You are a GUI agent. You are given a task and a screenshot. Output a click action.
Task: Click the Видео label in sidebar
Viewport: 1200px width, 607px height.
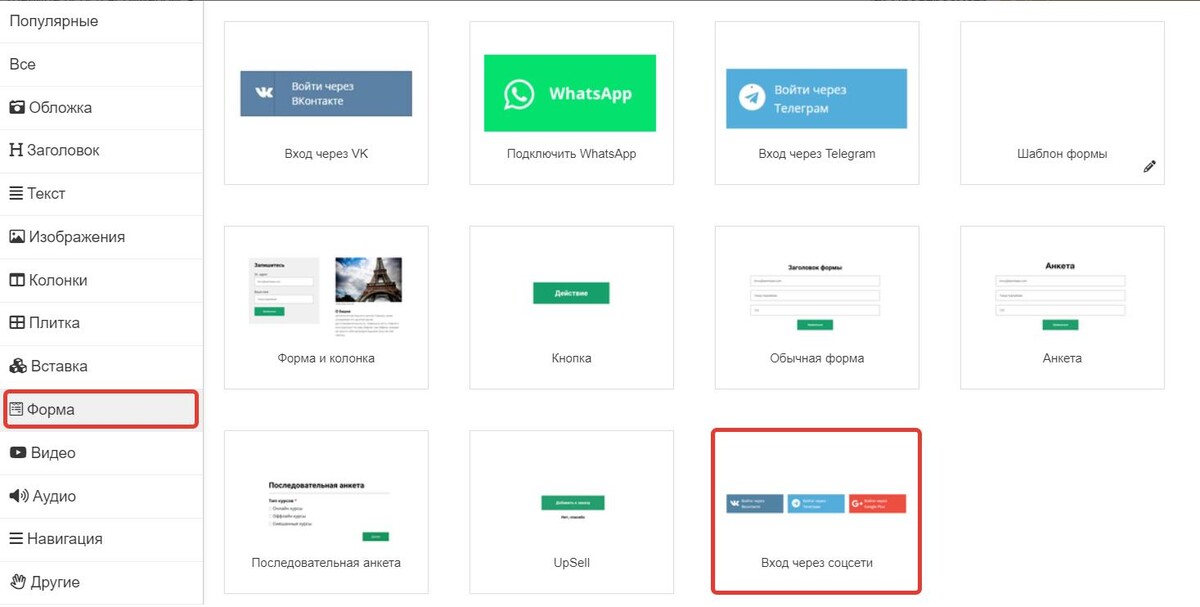click(53, 452)
